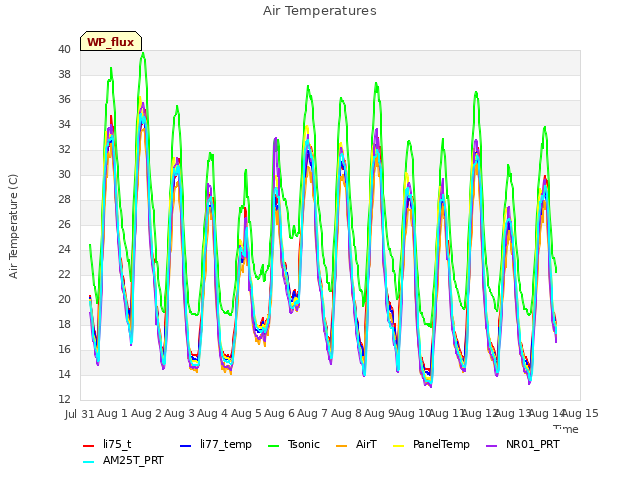
Task: Click the Time x-axis label
Action: [x=566, y=429]
